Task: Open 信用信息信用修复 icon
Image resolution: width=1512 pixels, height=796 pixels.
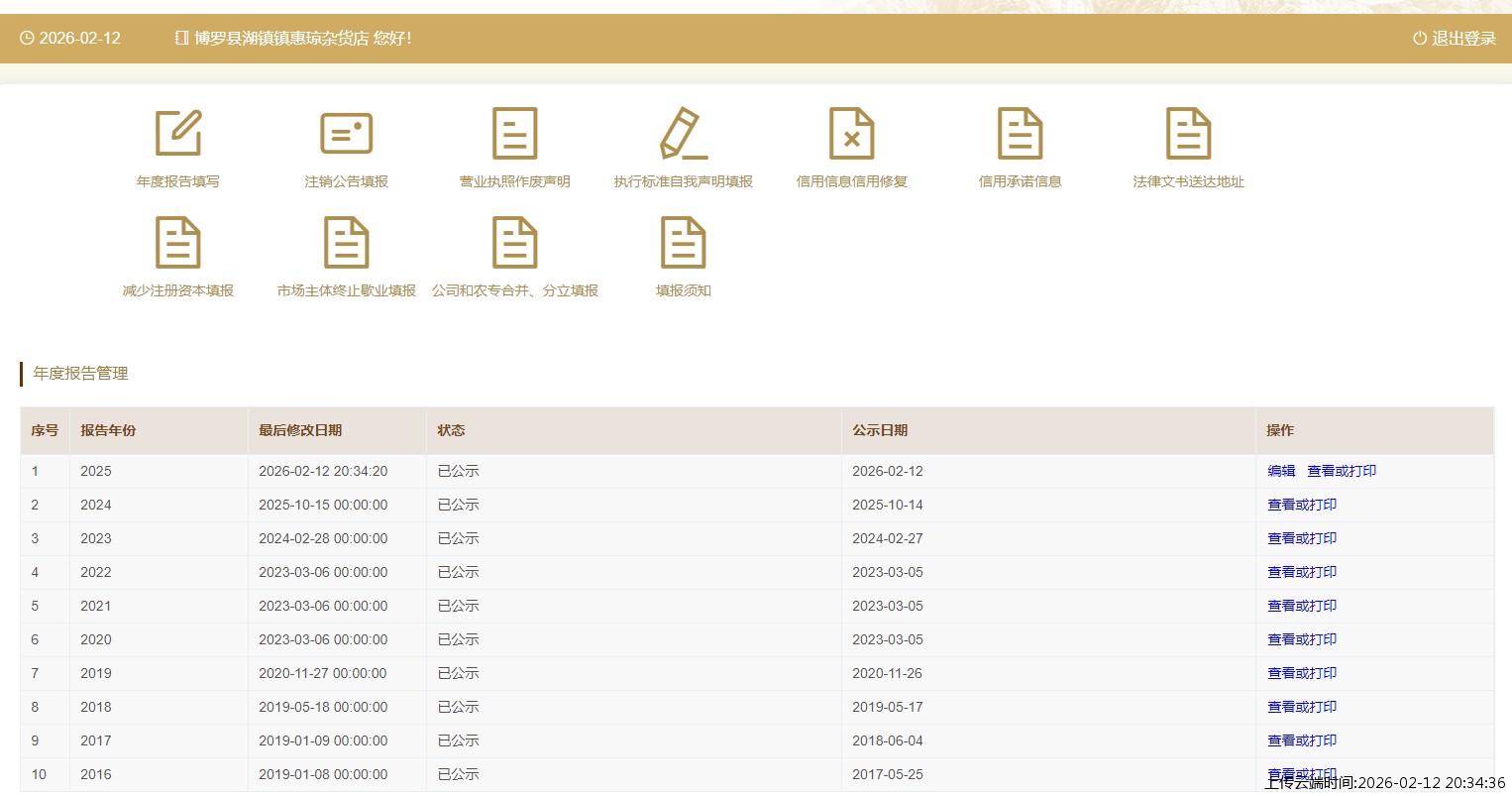Action: (851, 134)
